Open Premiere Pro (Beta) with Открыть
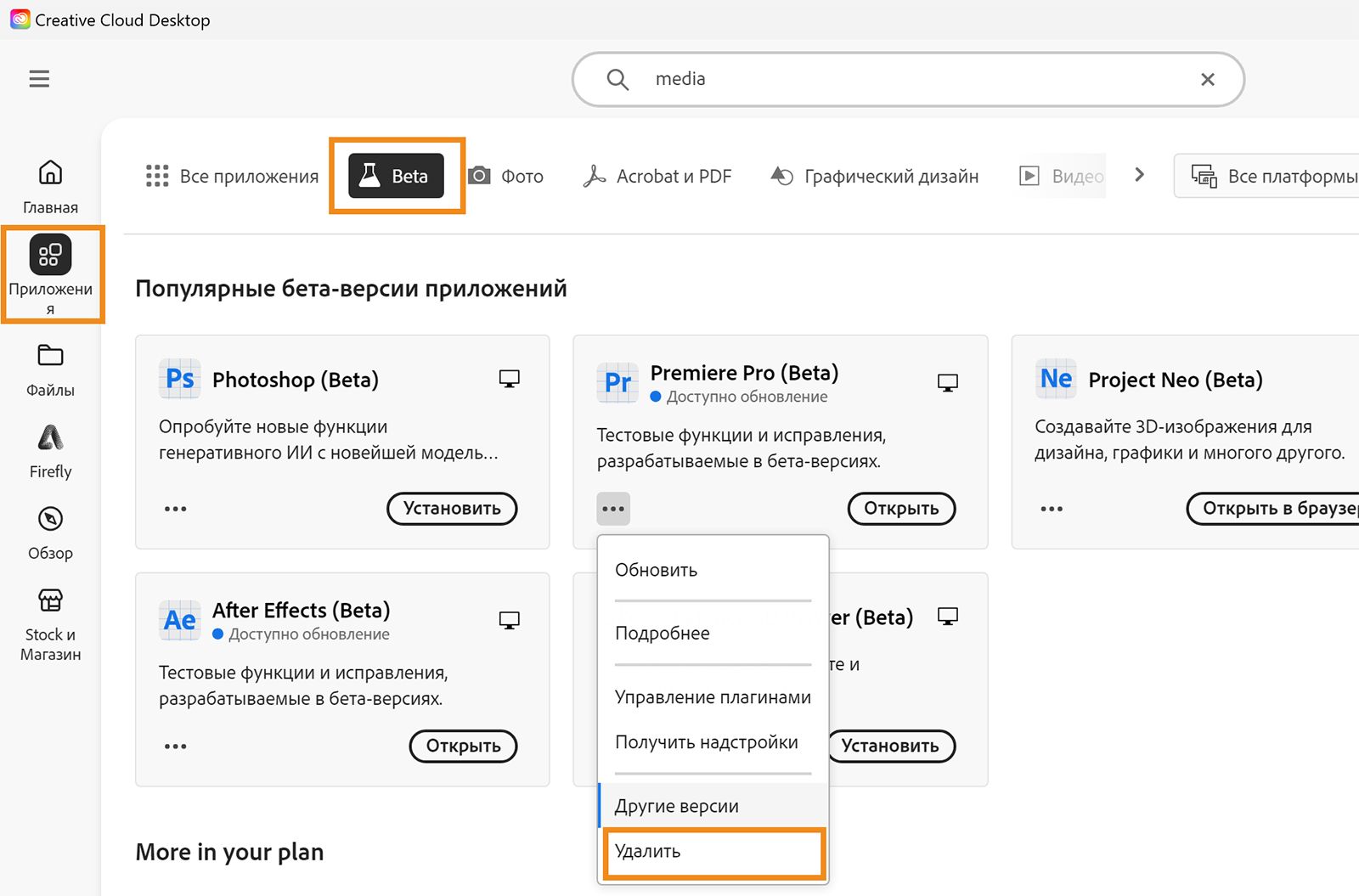This screenshot has width=1359, height=896. coord(901,509)
